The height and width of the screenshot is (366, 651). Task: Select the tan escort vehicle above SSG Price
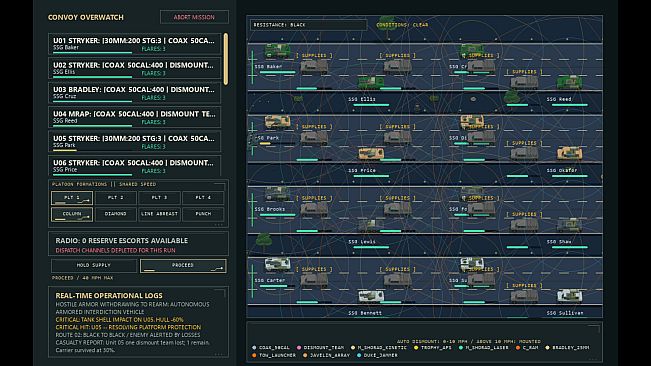coord(371,153)
